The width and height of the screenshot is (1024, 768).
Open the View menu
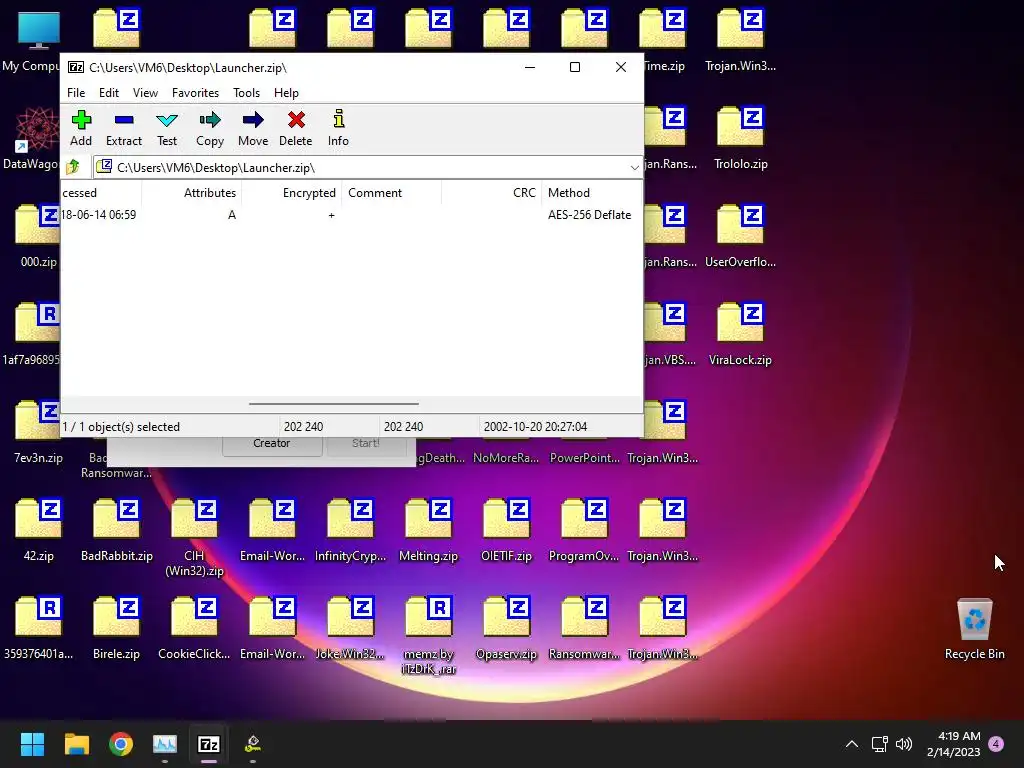click(x=145, y=93)
